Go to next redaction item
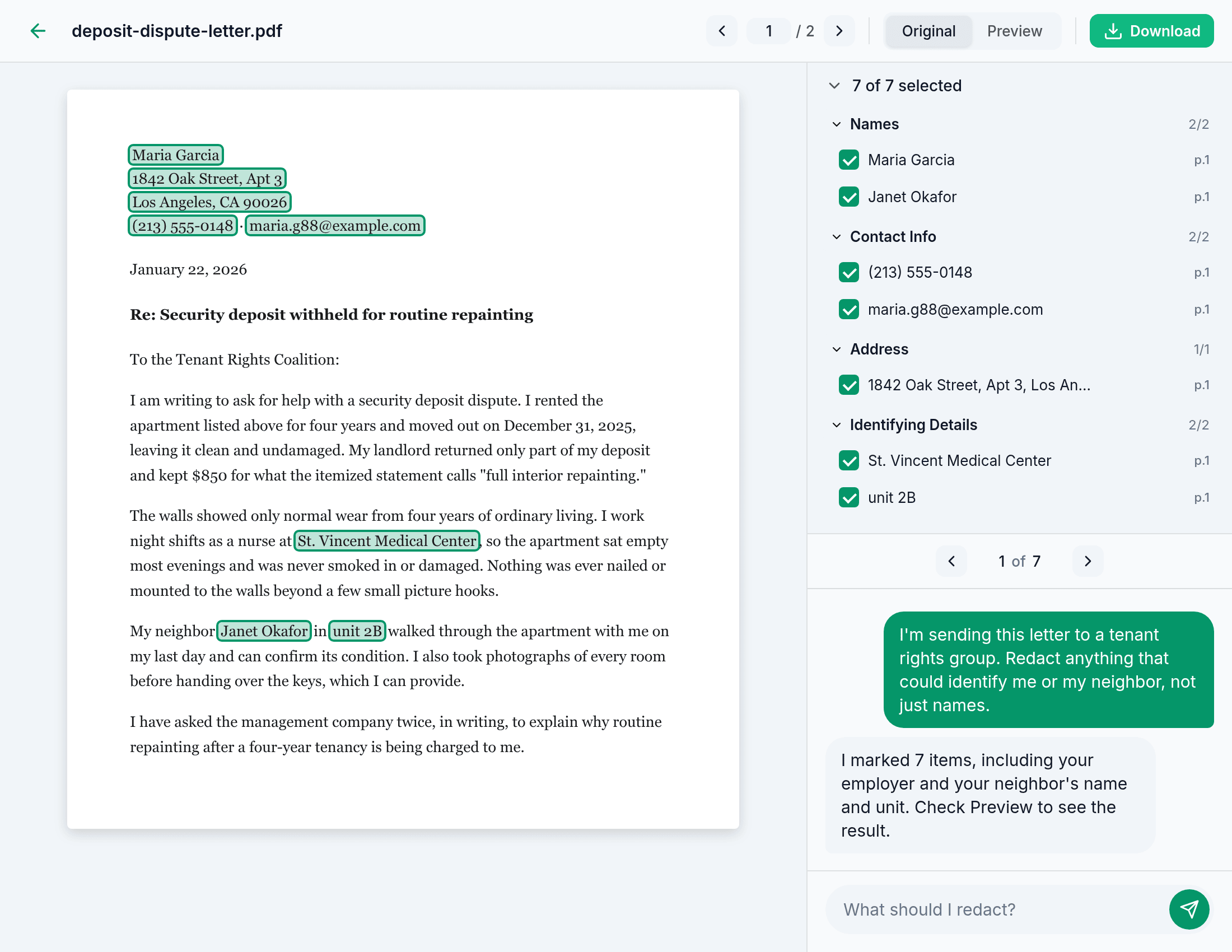The height and width of the screenshot is (952, 1232). (x=1088, y=562)
